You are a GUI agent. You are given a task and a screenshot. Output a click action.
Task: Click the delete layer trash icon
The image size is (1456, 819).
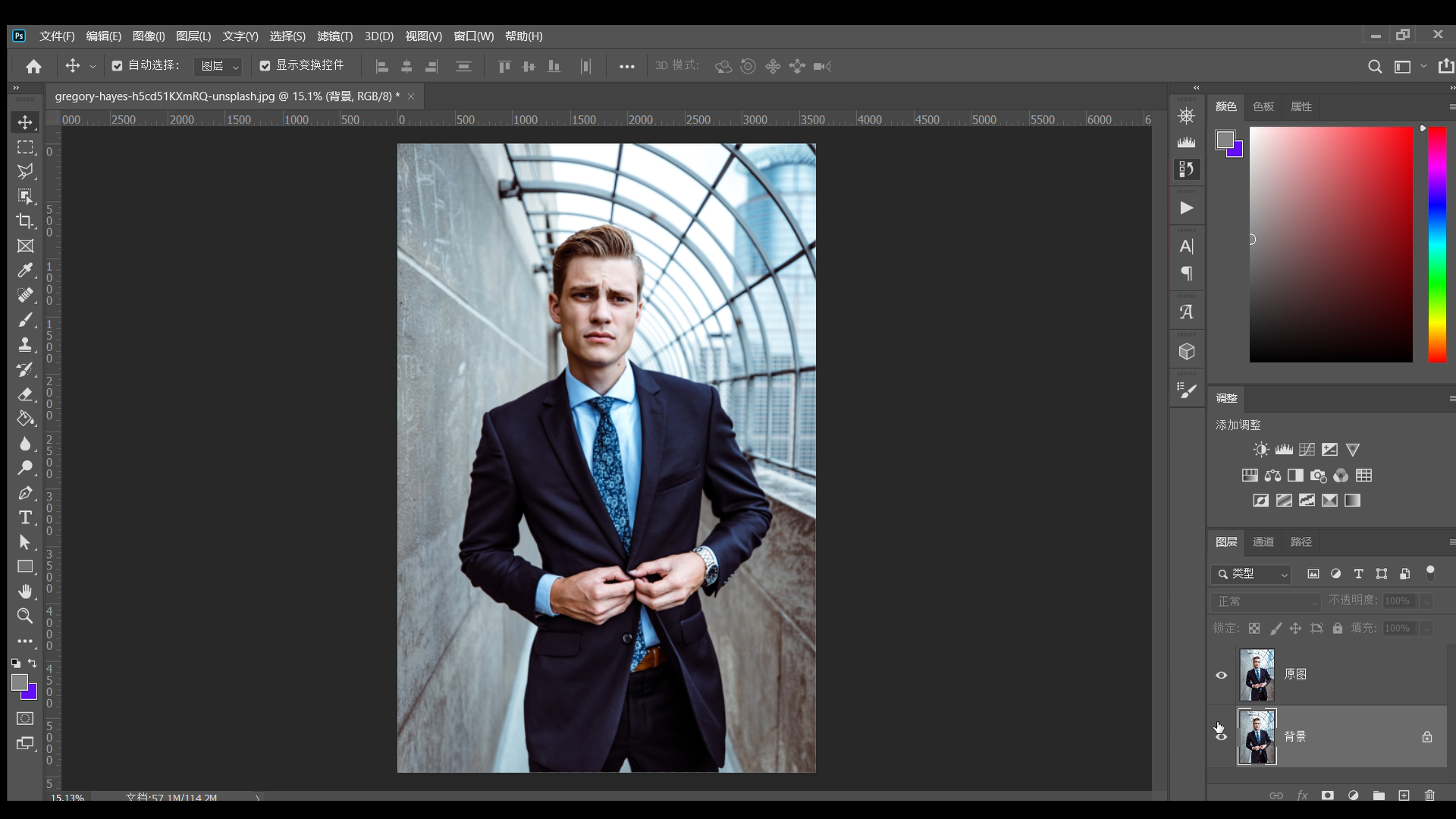[1429, 795]
